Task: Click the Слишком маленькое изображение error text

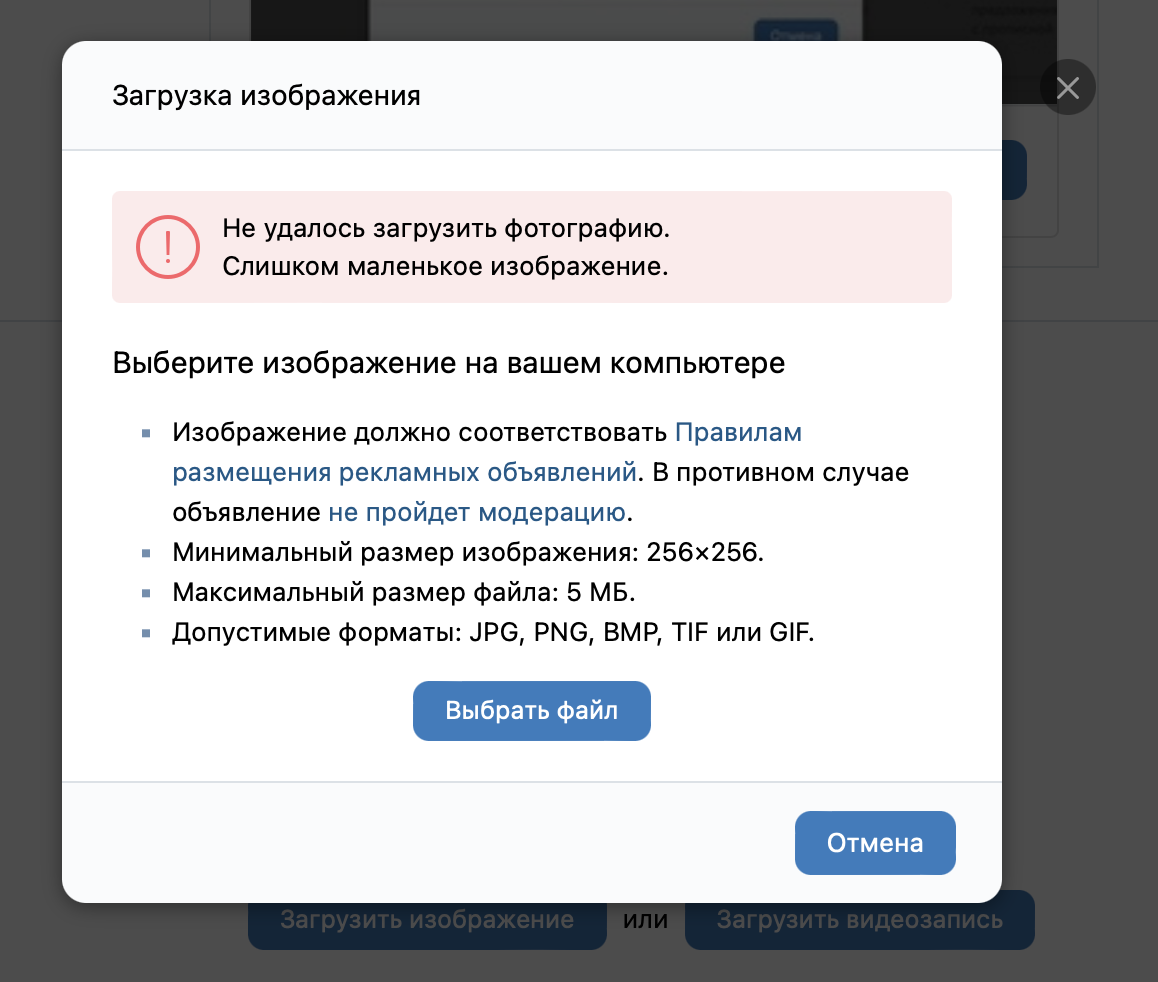Action: click(445, 266)
